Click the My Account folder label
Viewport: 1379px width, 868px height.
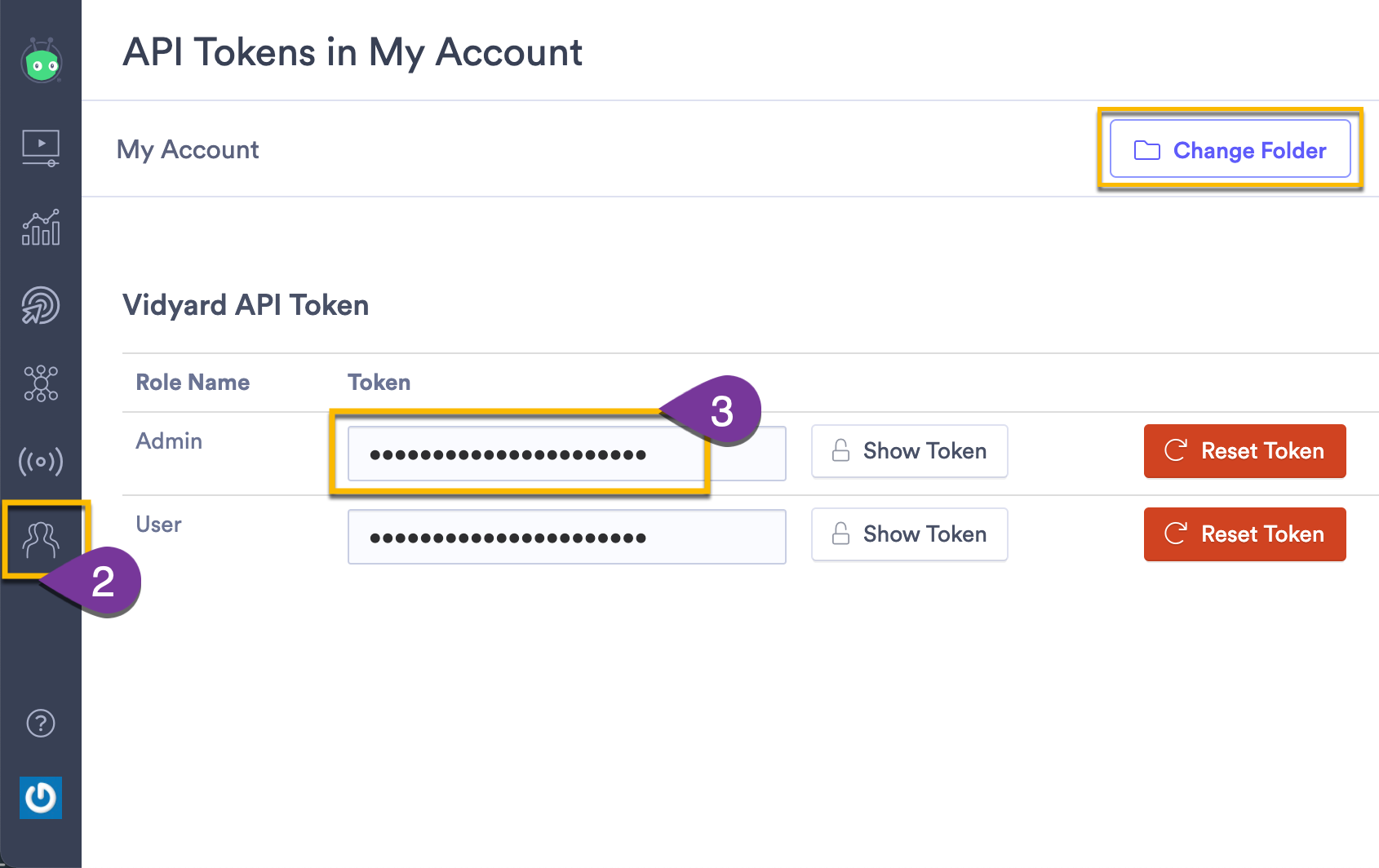point(188,149)
